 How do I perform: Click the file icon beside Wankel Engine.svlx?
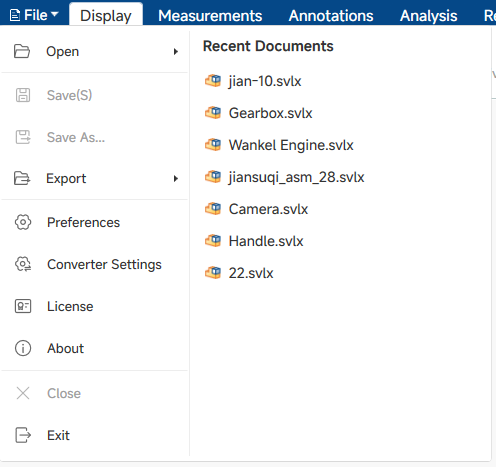(x=213, y=145)
